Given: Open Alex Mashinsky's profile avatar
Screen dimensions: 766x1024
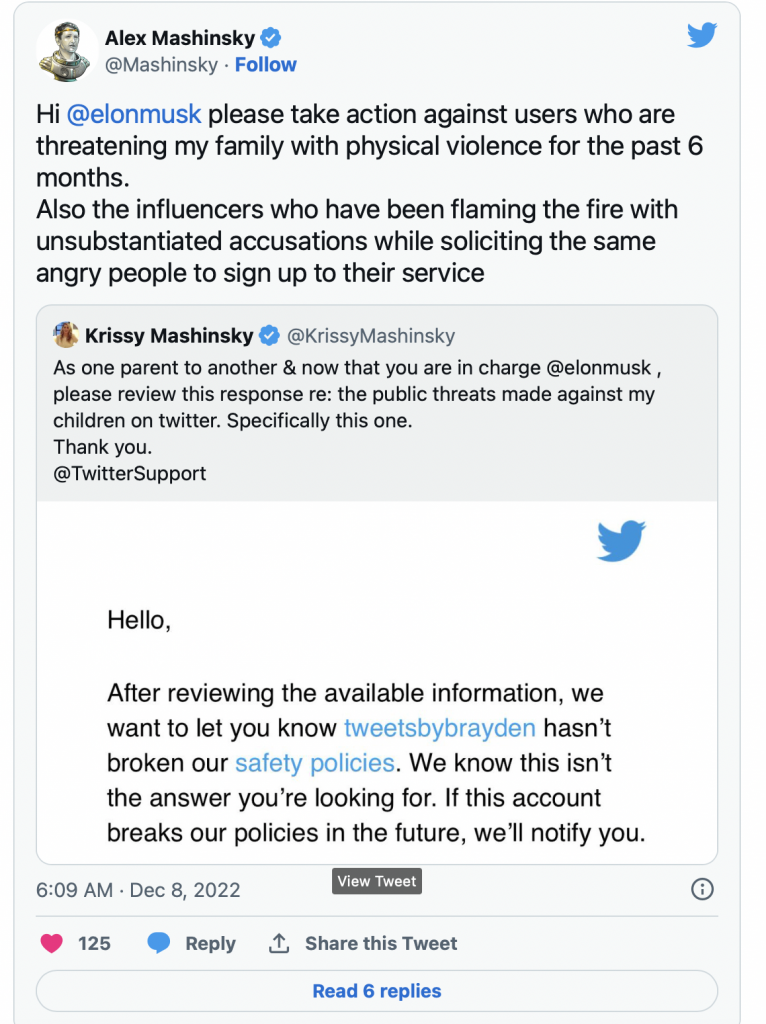Looking at the screenshot, I should pos(66,52).
